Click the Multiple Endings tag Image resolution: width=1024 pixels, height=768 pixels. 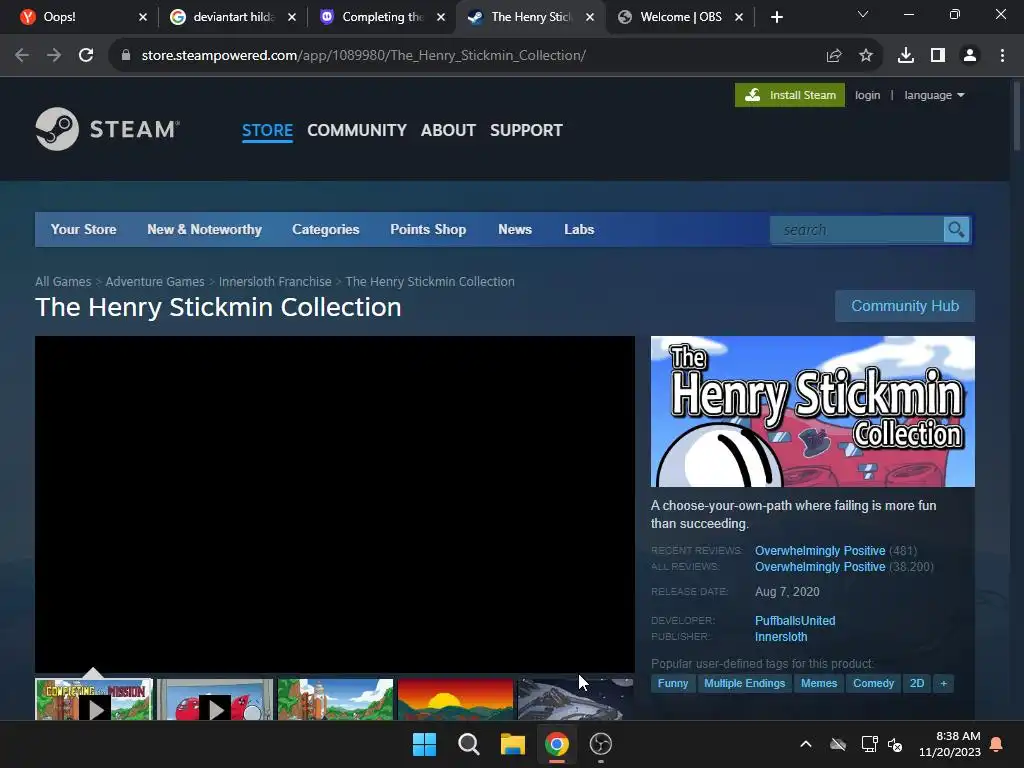click(x=744, y=683)
